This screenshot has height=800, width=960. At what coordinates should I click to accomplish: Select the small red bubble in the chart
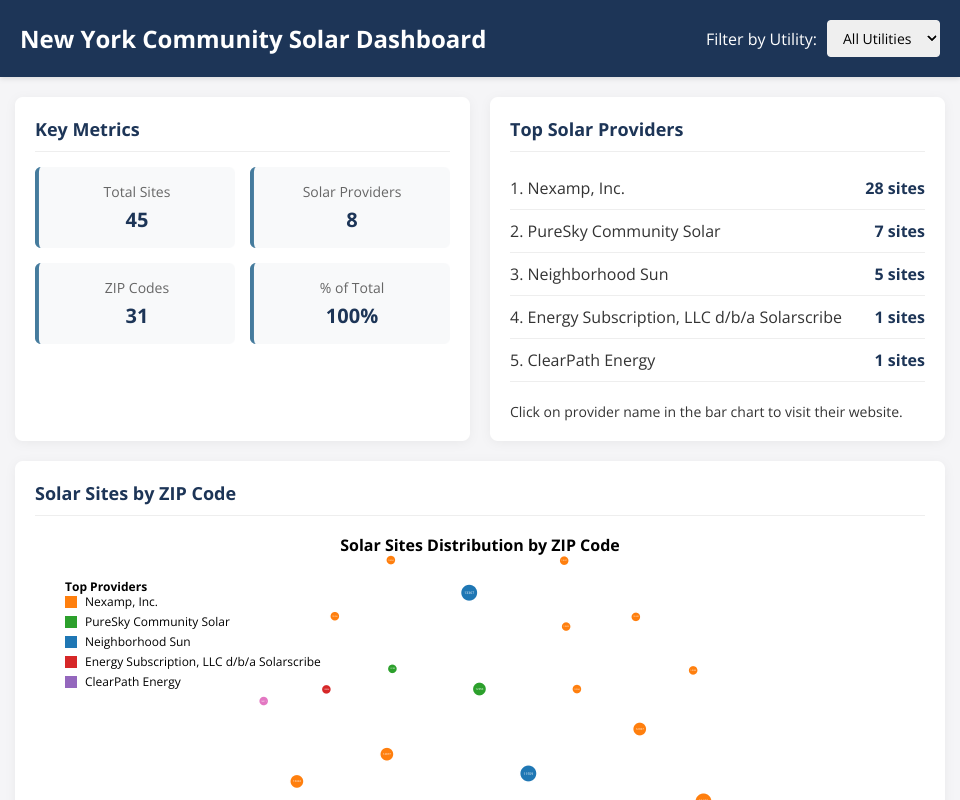326,689
